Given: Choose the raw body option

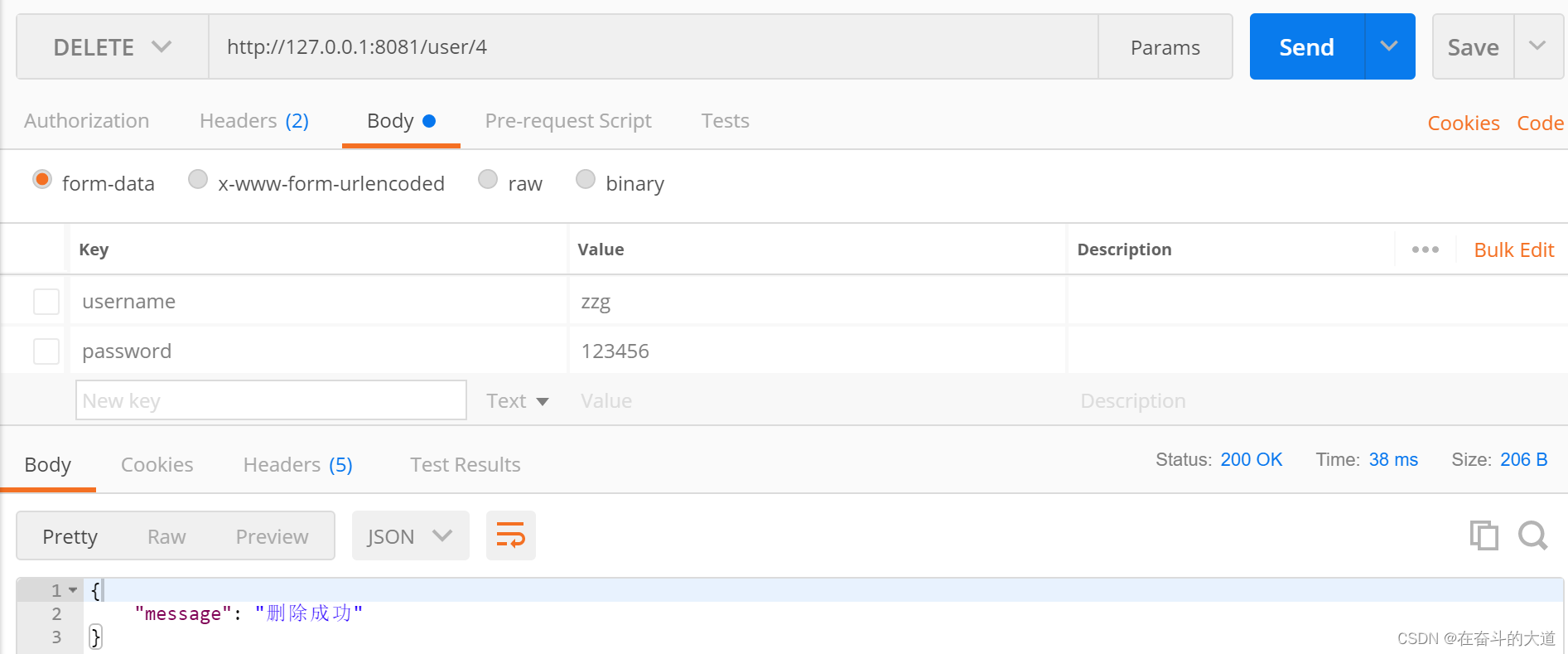Looking at the screenshot, I should coord(488,180).
